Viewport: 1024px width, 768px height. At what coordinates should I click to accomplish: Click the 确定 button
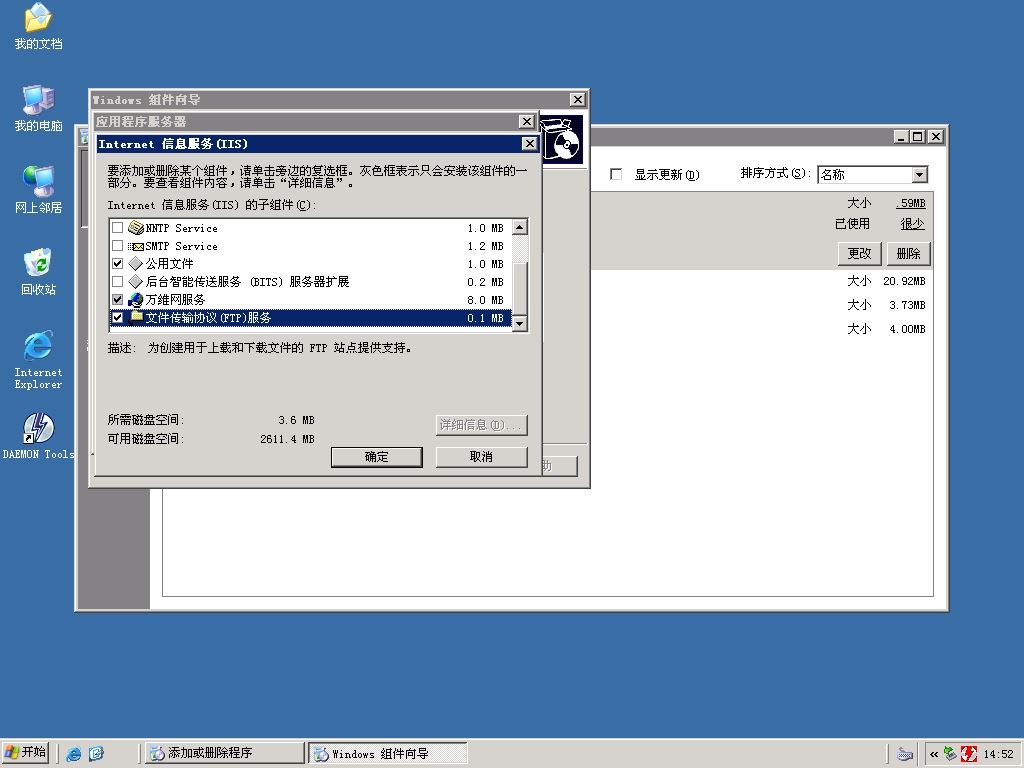tap(377, 457)
